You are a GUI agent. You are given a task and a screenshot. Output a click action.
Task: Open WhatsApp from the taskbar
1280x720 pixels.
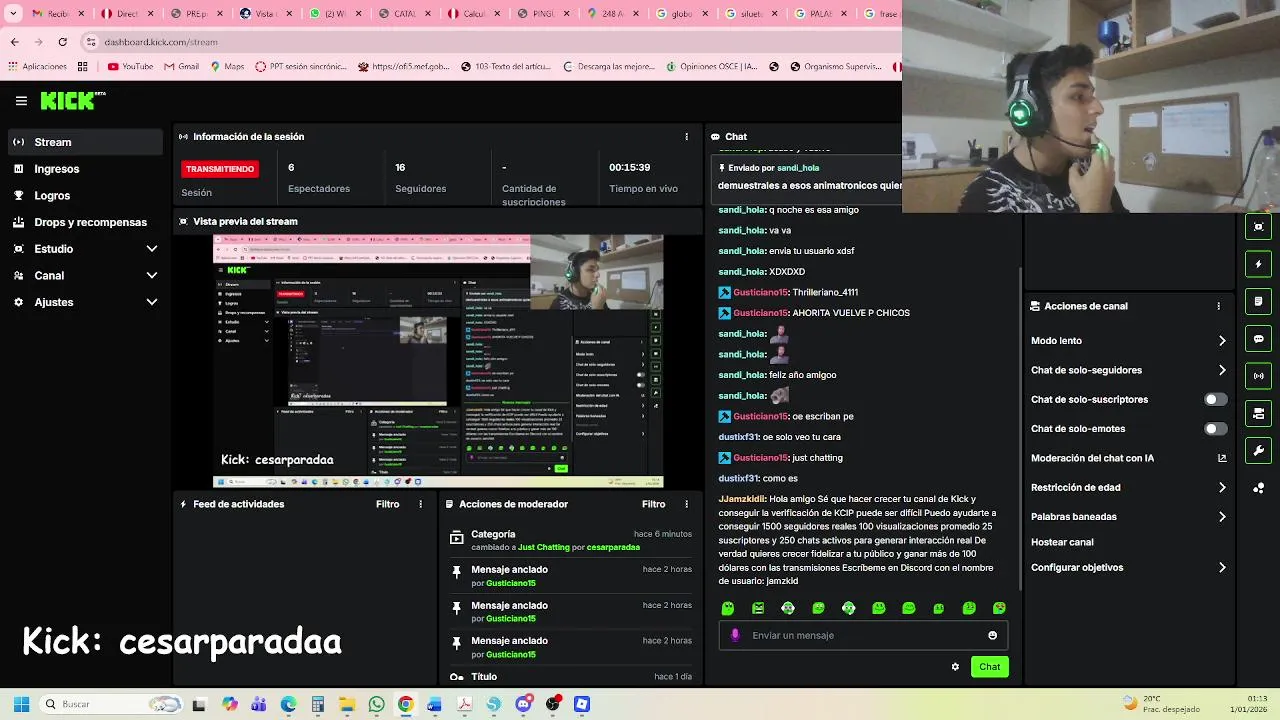376,704
